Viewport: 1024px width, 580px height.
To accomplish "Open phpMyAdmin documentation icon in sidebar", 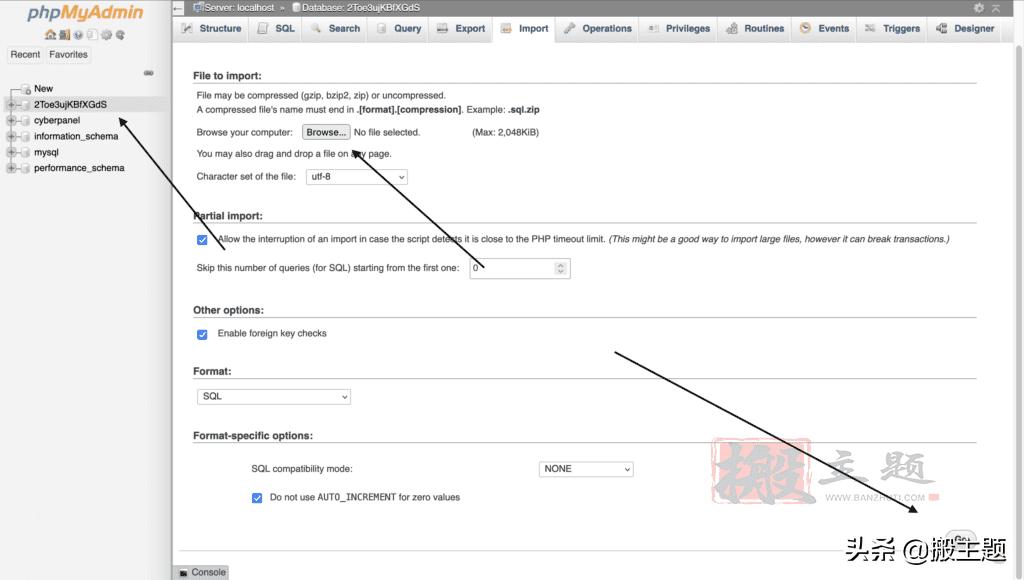I will [x=78, y=35].
